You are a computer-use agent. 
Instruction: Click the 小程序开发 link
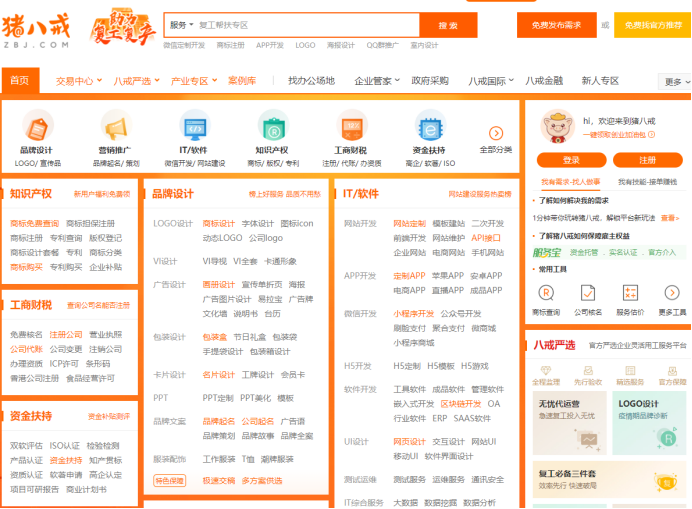414,313
